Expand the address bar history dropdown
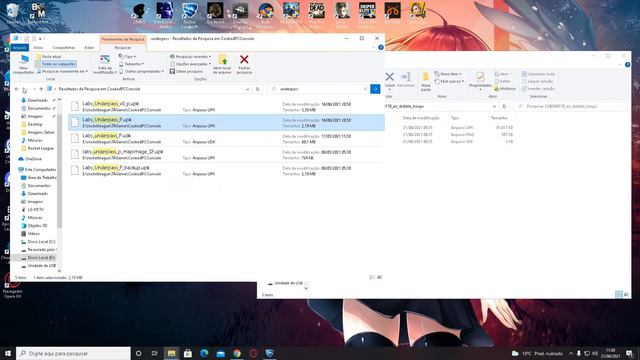This screenshot has width=640, height=360. click(247, 89)
